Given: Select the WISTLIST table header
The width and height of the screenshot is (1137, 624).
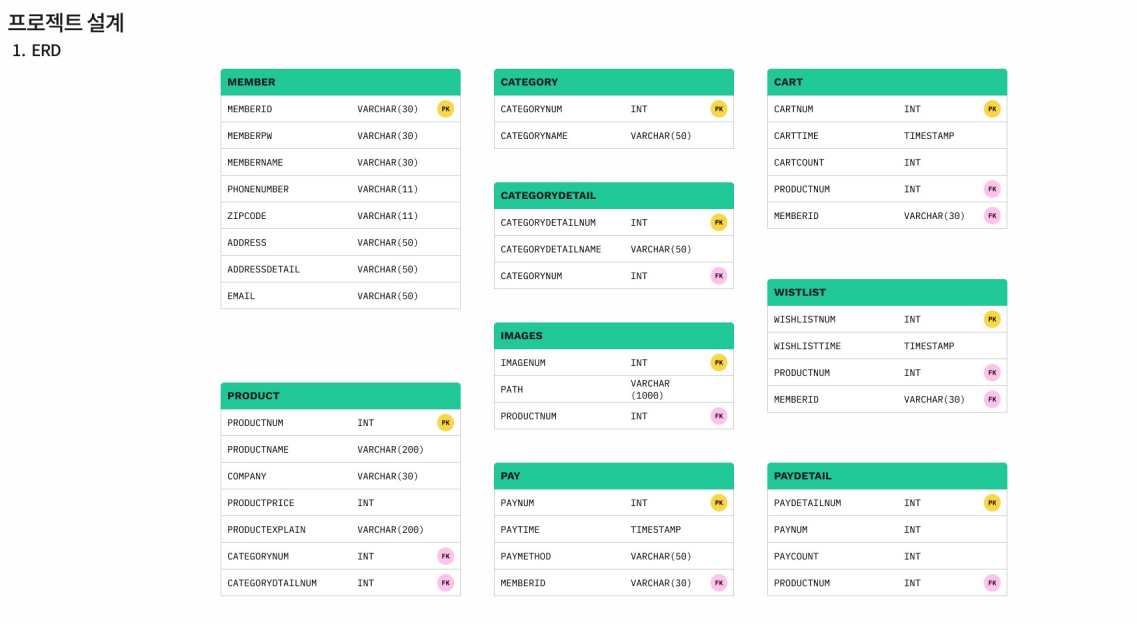Looking at the screenshot, I should (887, 292).
